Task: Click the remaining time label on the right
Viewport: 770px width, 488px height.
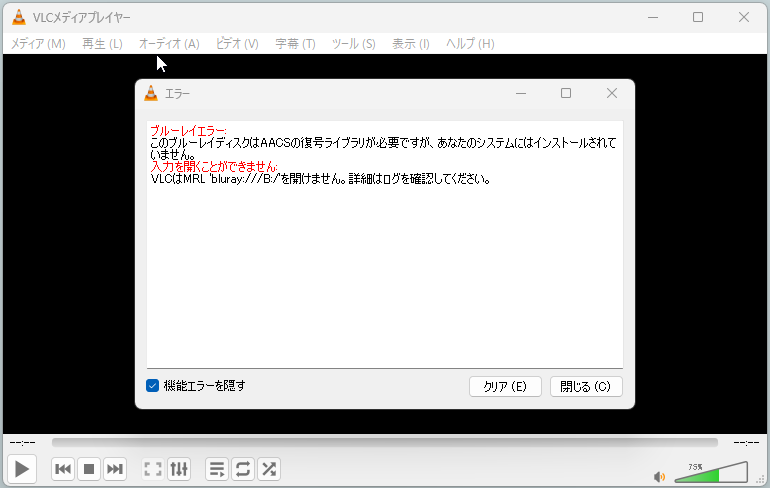Action: tap(746, 443)
